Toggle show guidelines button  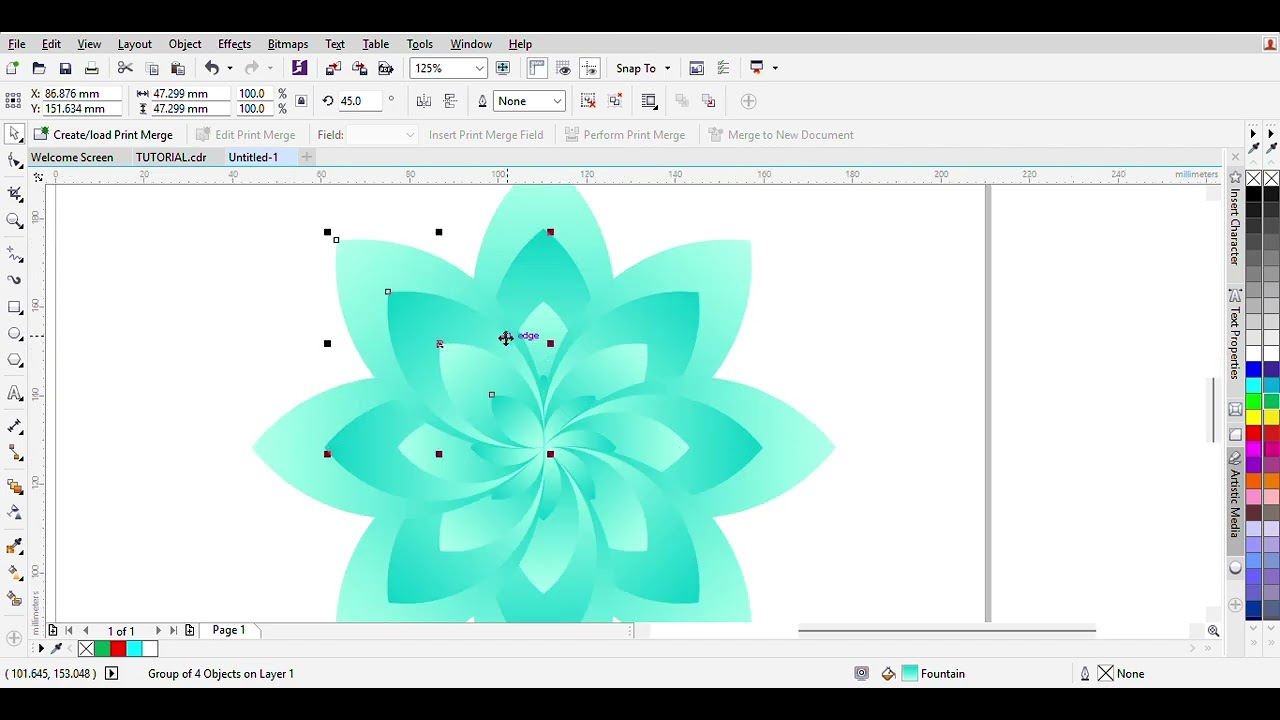pos(590,68)
